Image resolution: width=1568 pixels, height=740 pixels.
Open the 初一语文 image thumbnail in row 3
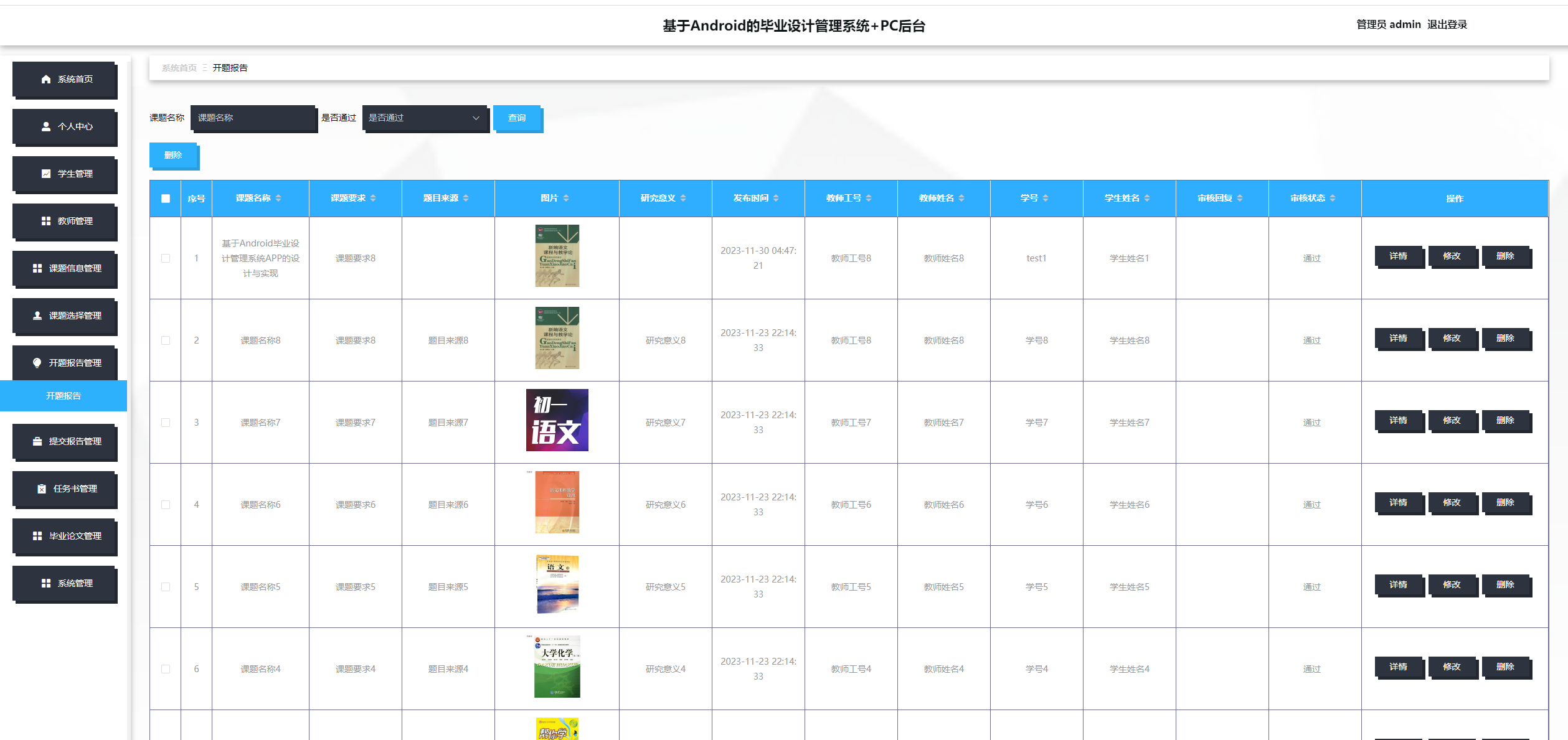coord(556,419)
